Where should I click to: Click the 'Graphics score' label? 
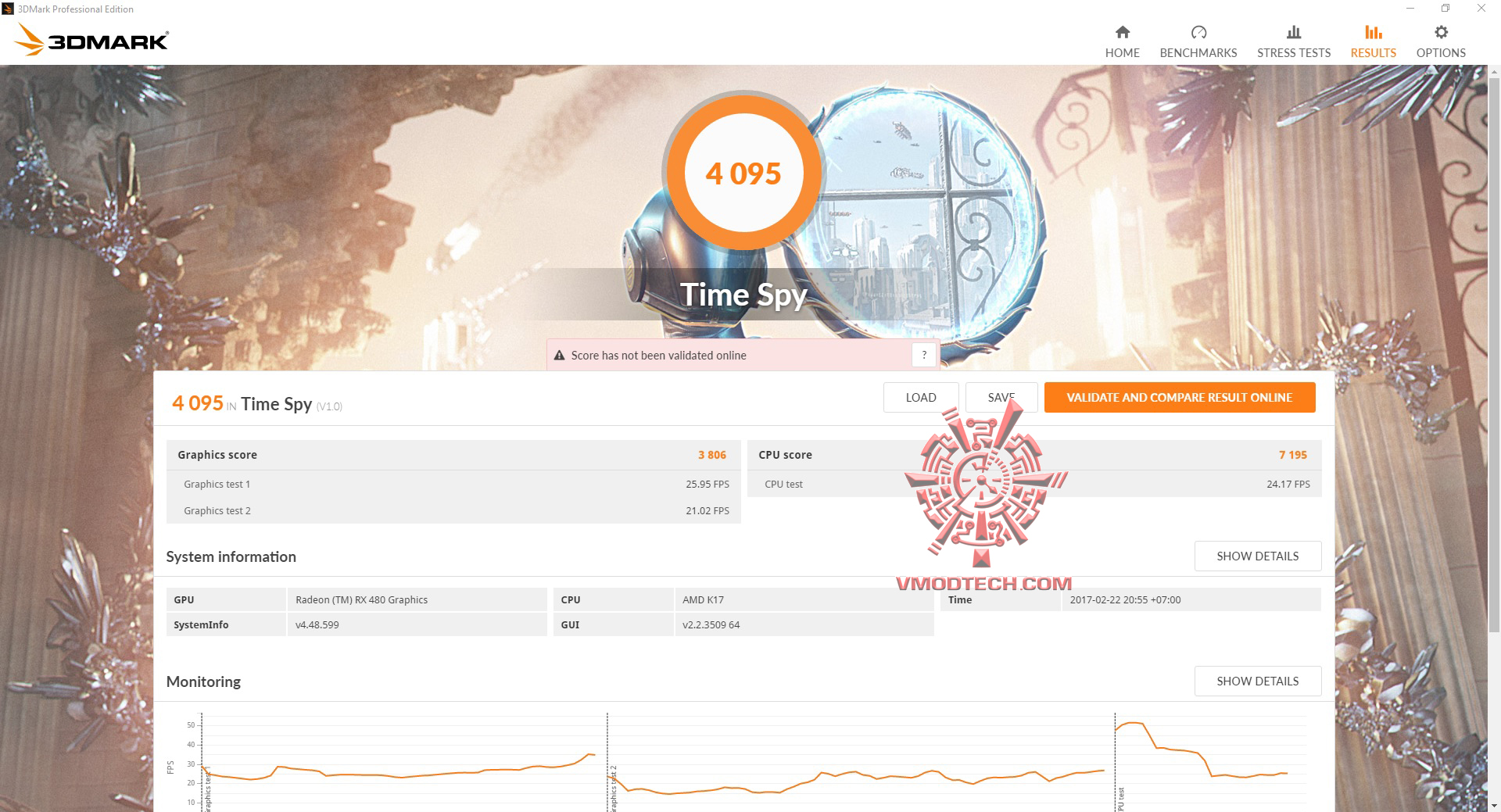click(217, 455)
